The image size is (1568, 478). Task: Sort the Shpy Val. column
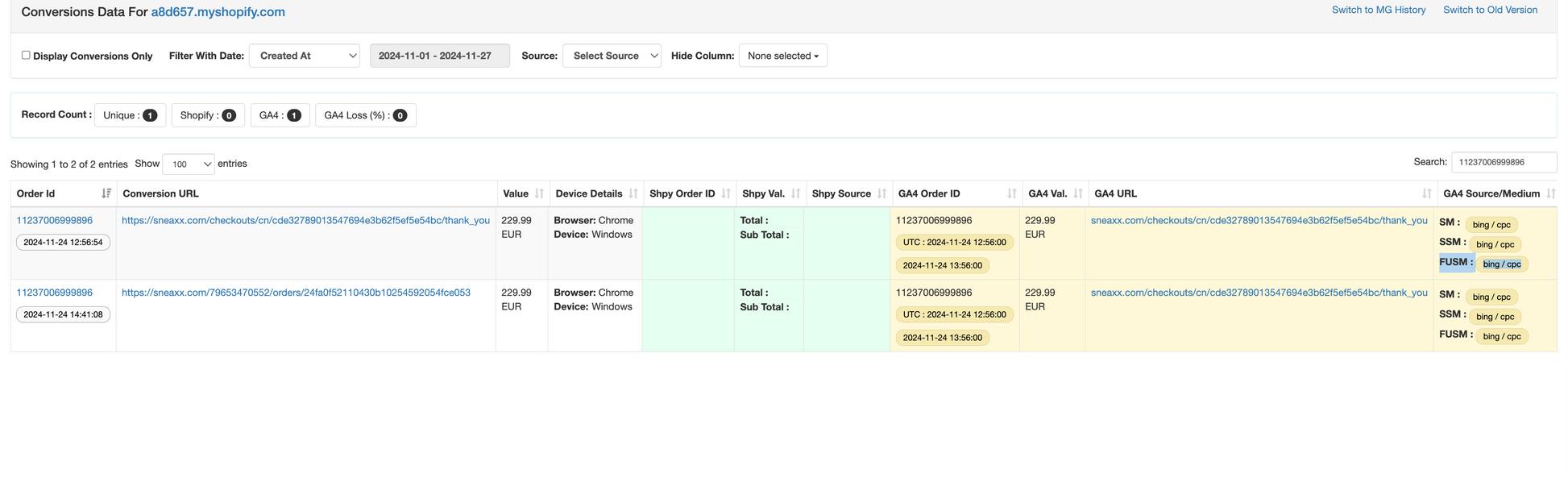795,193
